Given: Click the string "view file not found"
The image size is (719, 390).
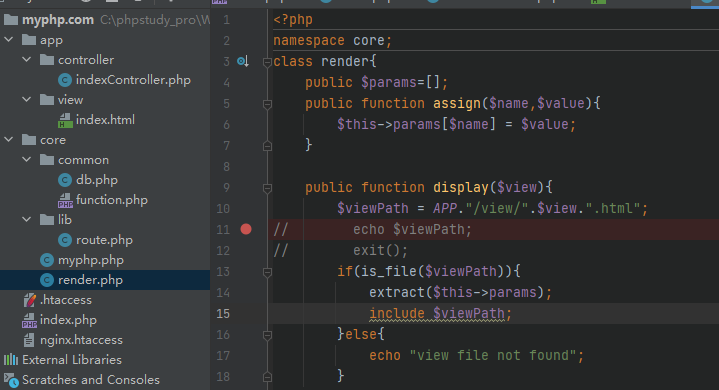Looking at the screenshot, I should coord(492,356).
